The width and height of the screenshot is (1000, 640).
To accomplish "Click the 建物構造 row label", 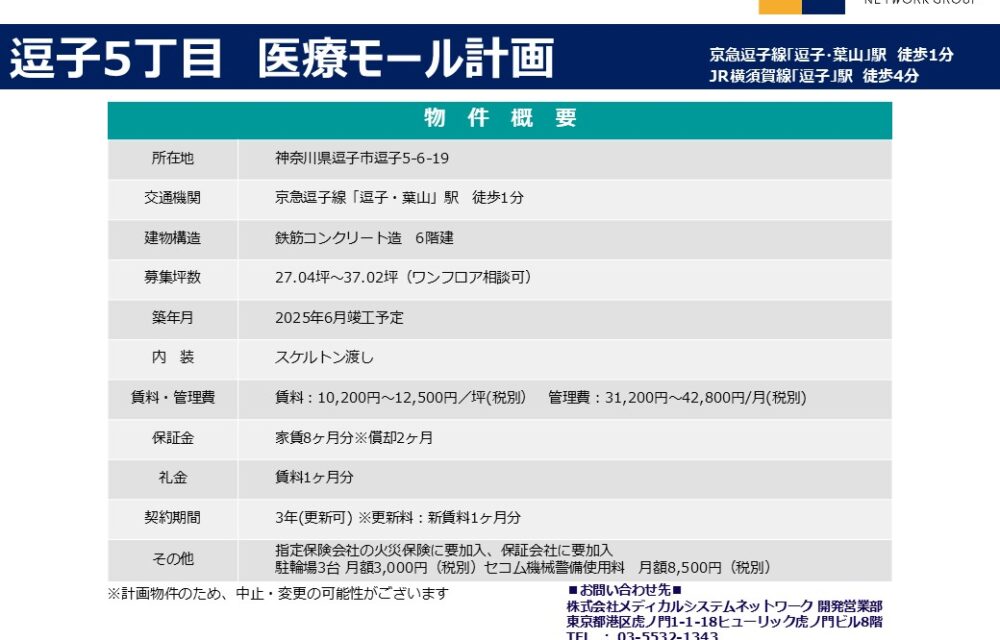I will (x=173, y=238).
